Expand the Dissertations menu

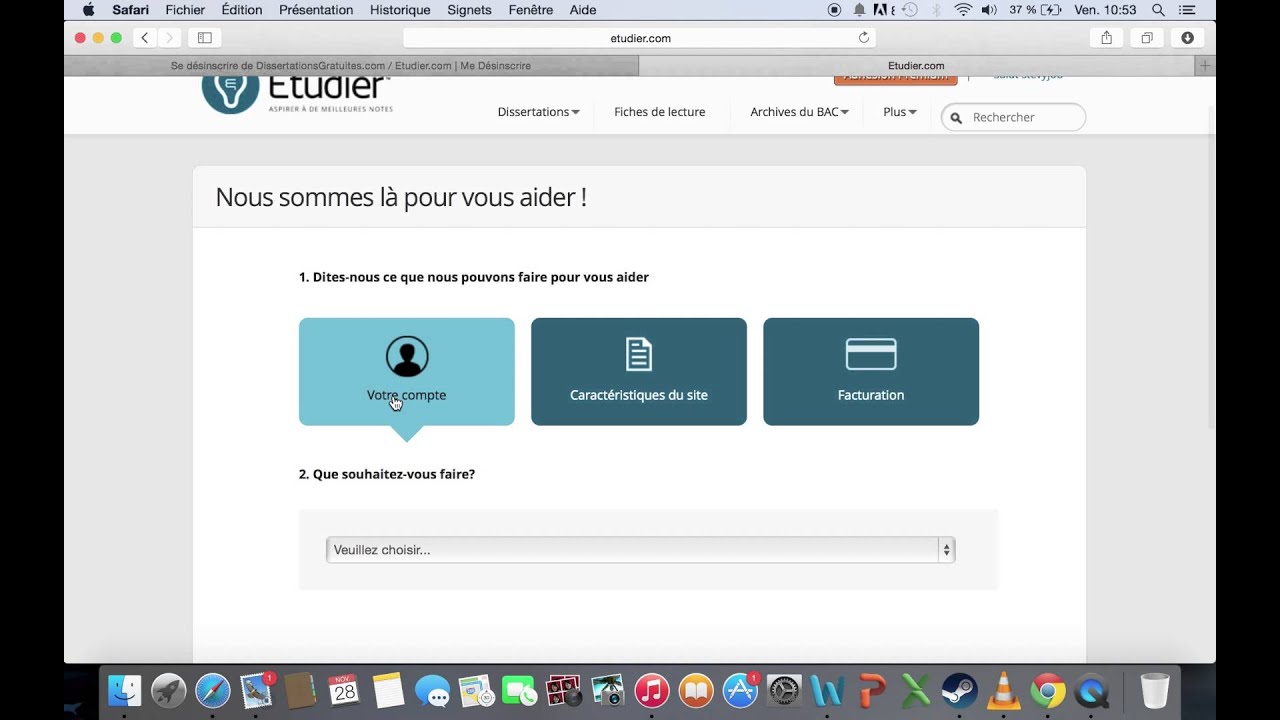click(x=538, y=112)
